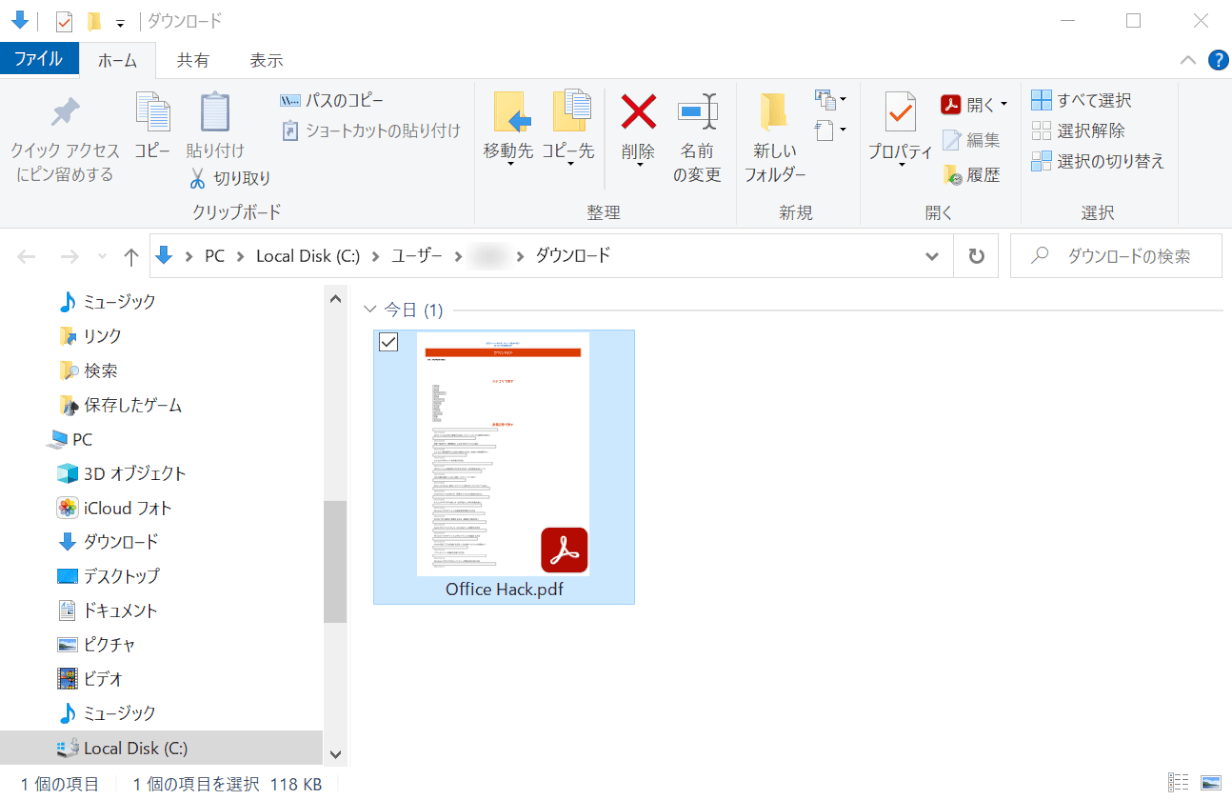Click the Delete (削除) red X icon
The image size is (1232, 800).
click(638, 111)
